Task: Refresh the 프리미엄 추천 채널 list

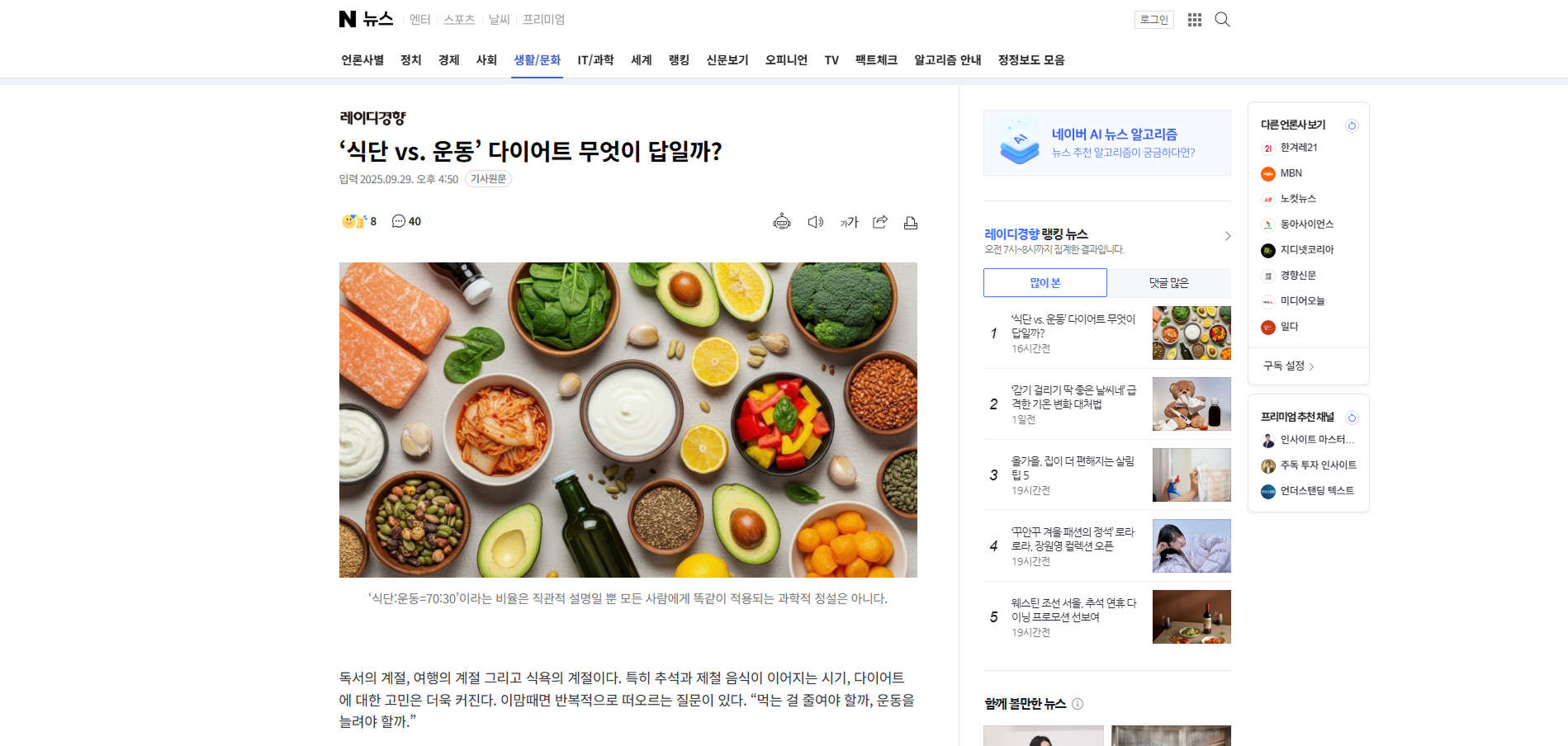Action: pos(1352,418)
